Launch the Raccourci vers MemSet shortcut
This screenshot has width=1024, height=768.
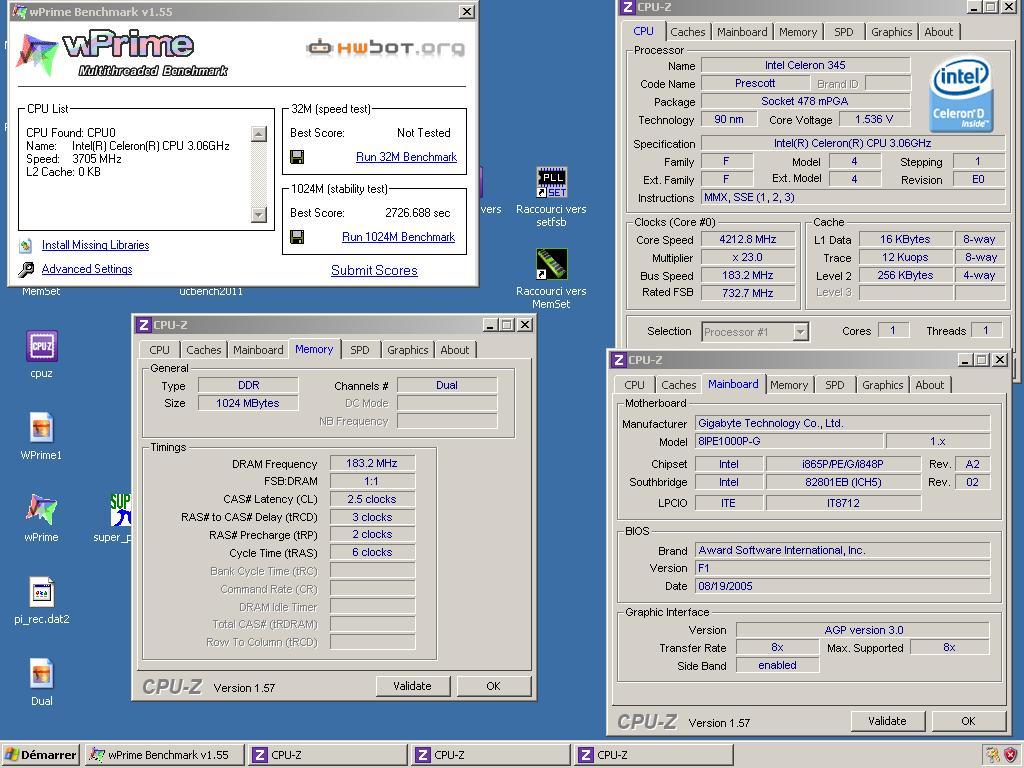551,264
